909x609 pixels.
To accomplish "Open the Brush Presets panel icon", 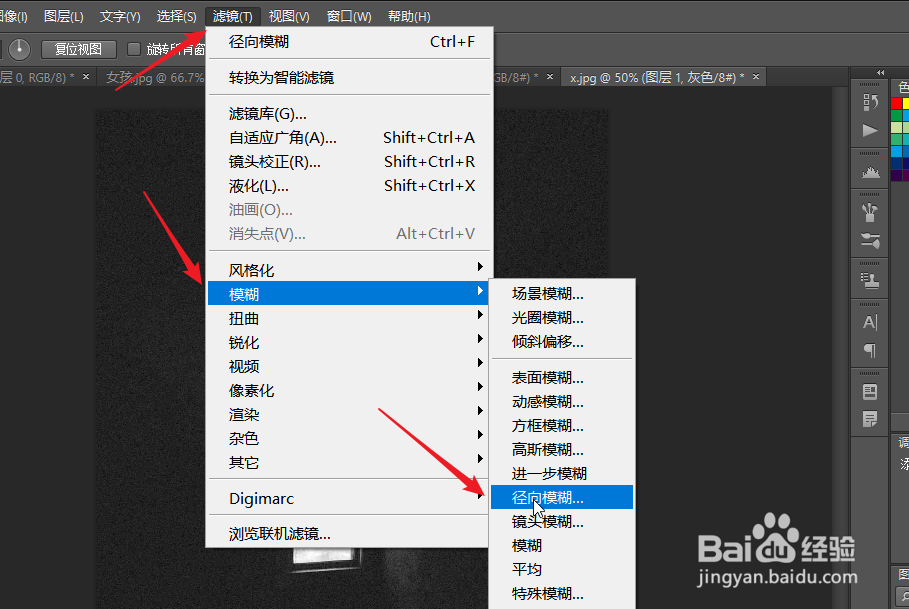I will pyautogui.click(x=870, y=212).
